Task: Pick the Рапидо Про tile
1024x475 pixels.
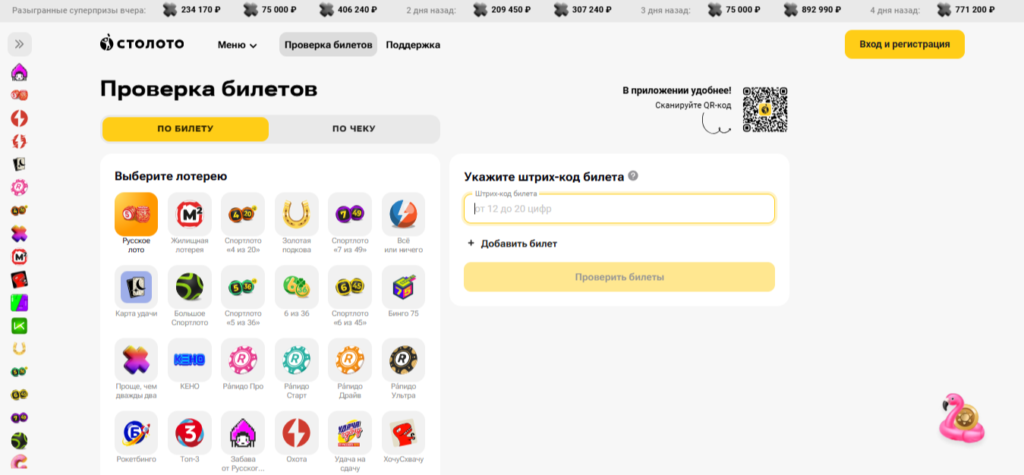Action: point(243,365)
